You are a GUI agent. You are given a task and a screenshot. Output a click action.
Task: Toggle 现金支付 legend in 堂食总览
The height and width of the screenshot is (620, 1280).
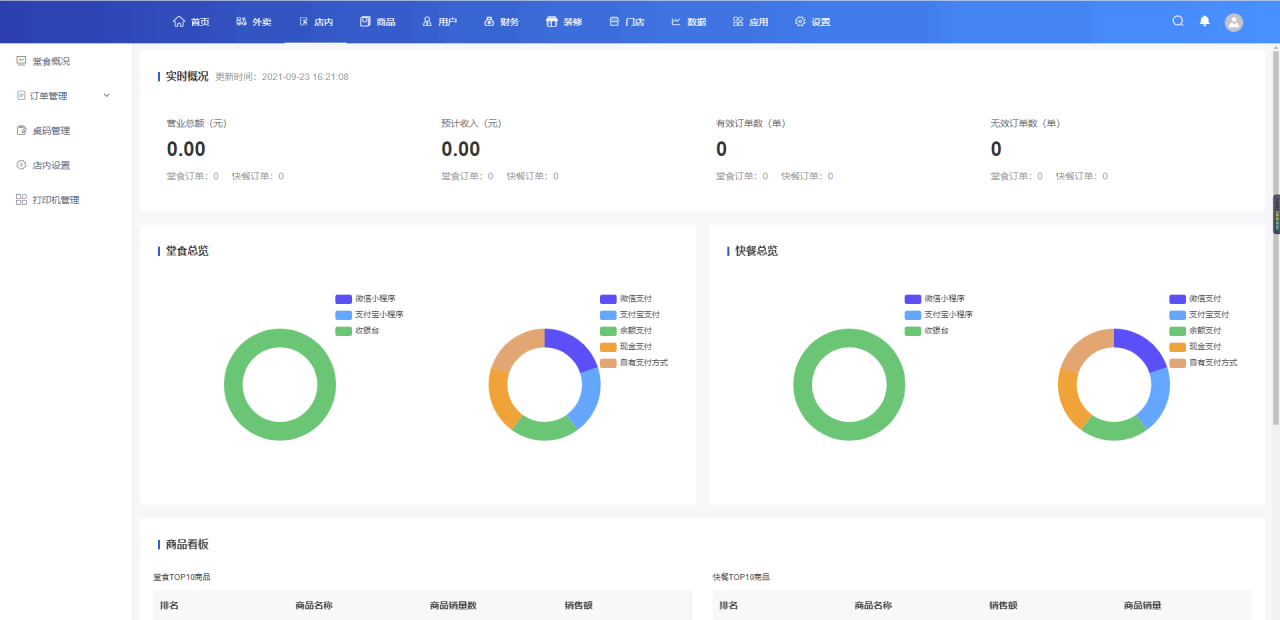coord(608,347)
